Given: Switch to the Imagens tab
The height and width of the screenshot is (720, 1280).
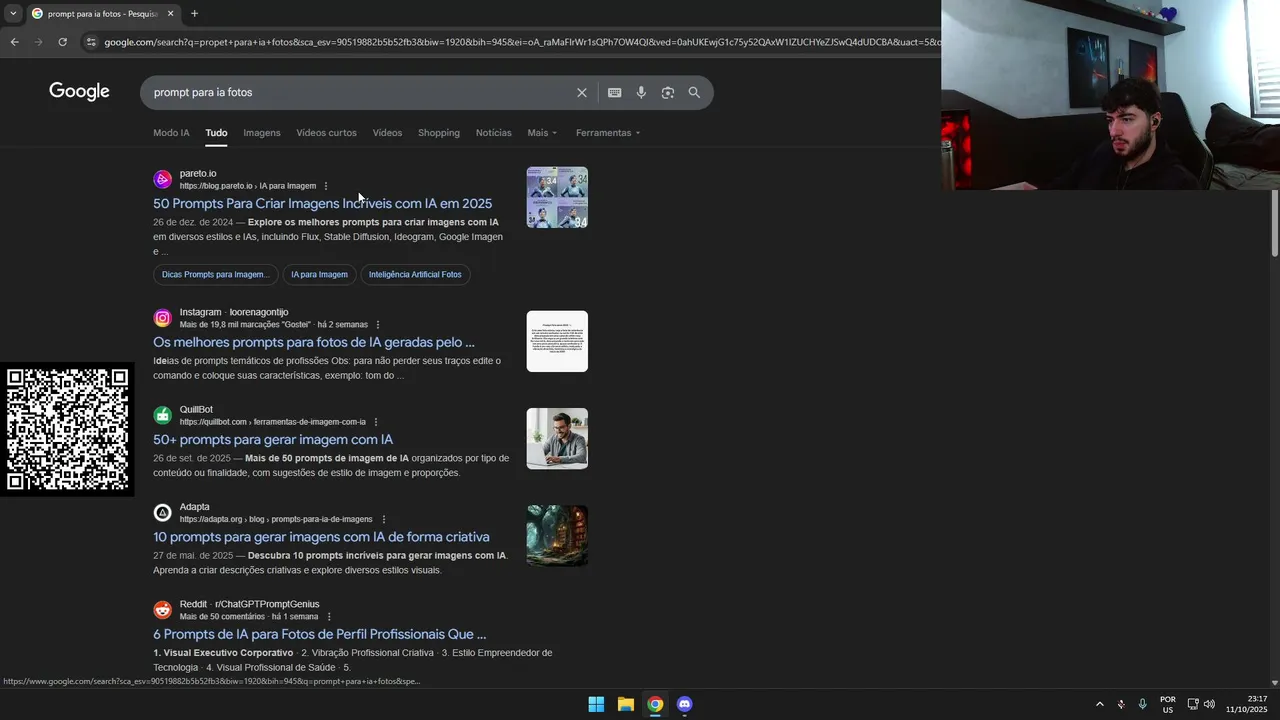Looking at the screenshot, I should [x=262, y=133].
